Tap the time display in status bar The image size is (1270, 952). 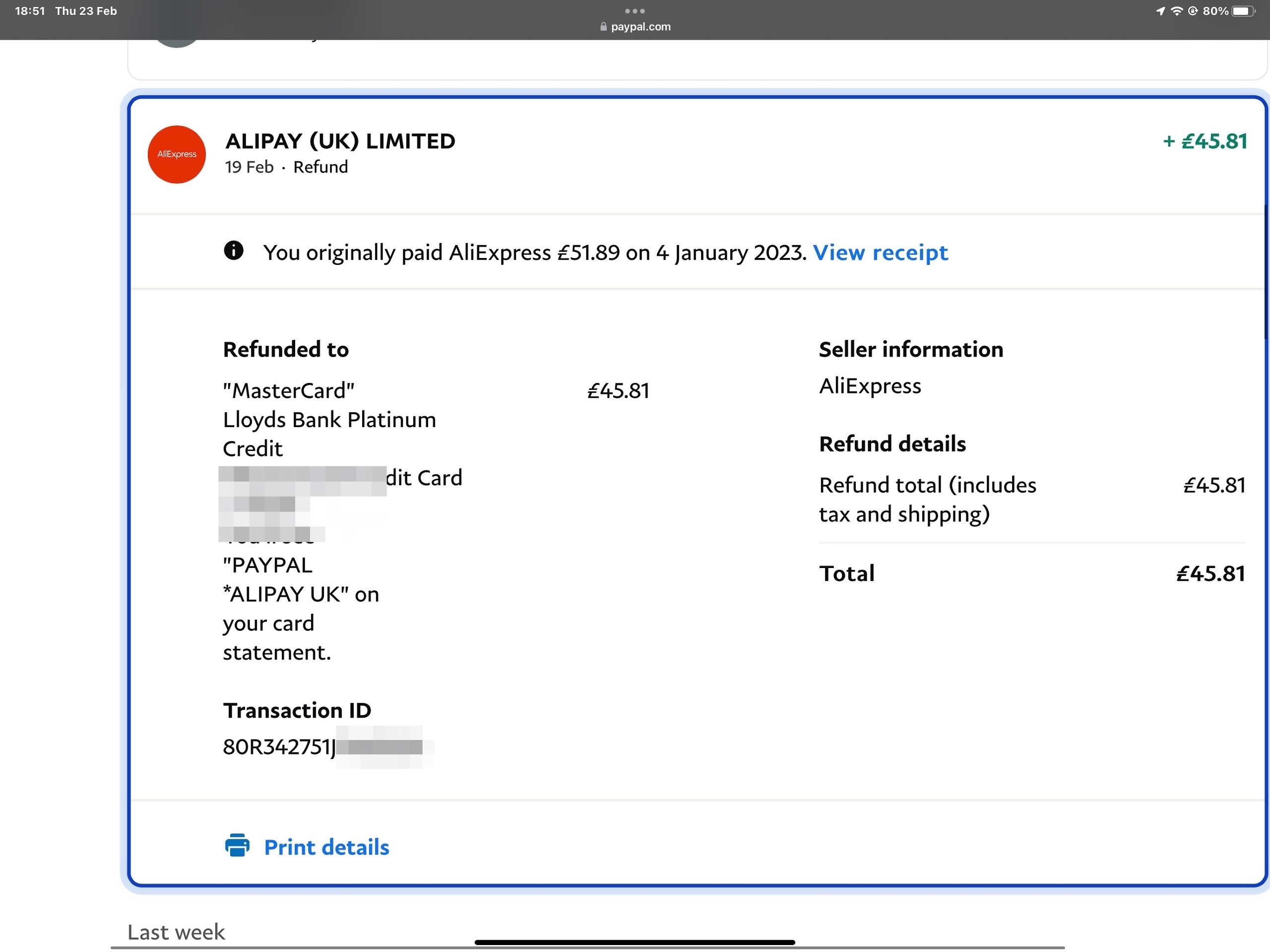(x=30, y=11)
